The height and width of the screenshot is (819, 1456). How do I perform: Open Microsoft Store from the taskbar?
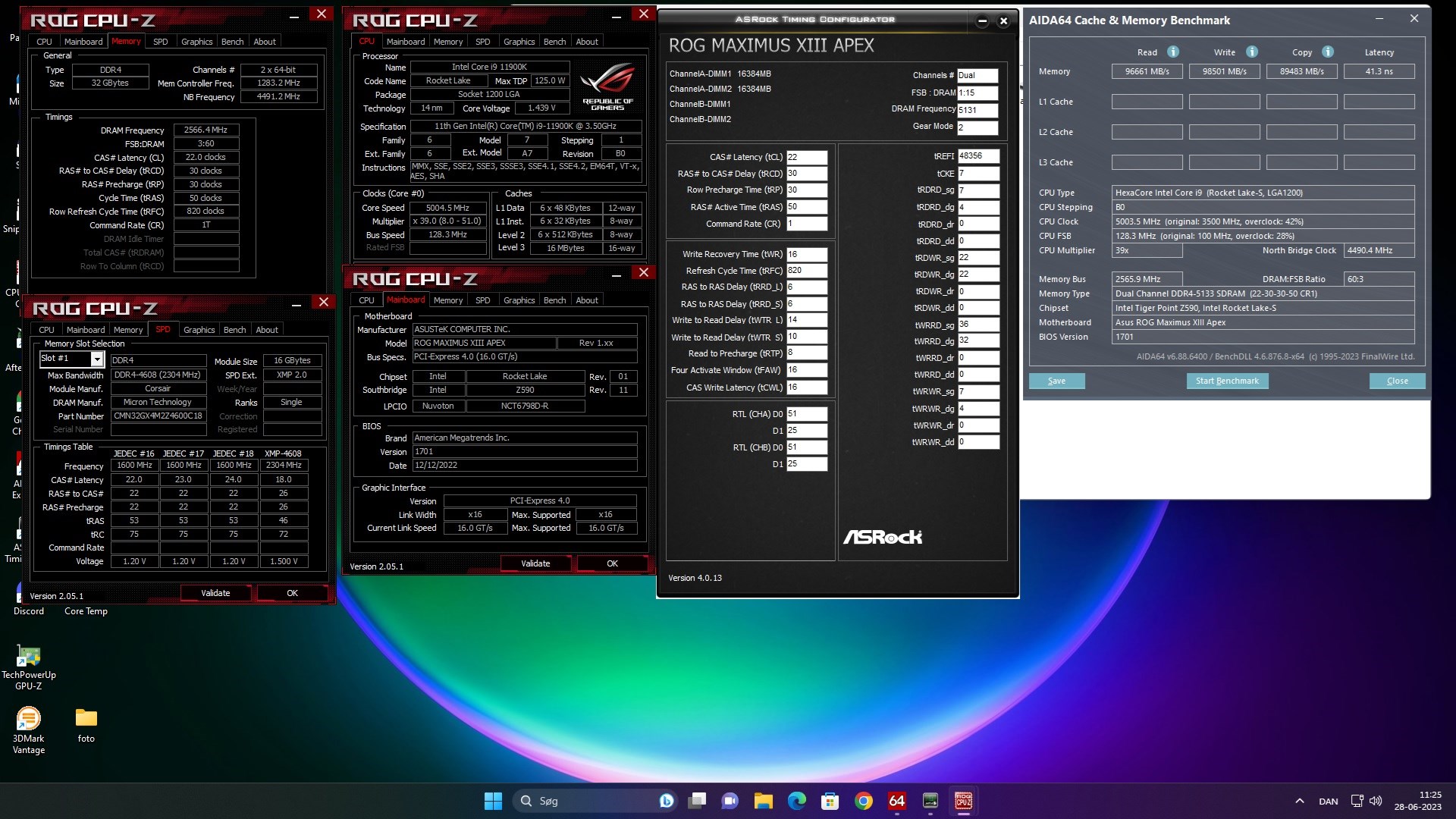tap(830, 801)
